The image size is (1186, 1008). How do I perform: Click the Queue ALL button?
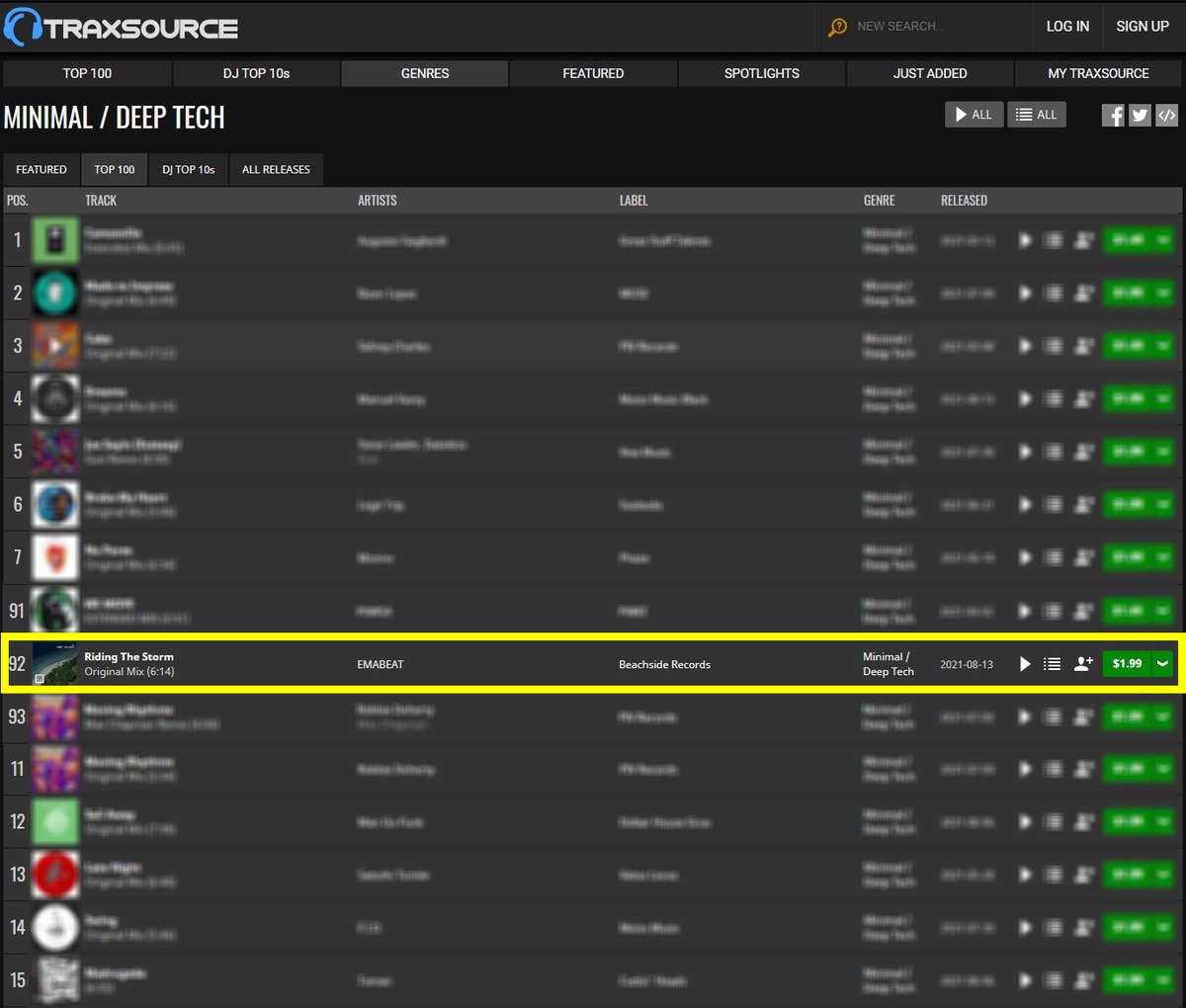coord(1037,115)
